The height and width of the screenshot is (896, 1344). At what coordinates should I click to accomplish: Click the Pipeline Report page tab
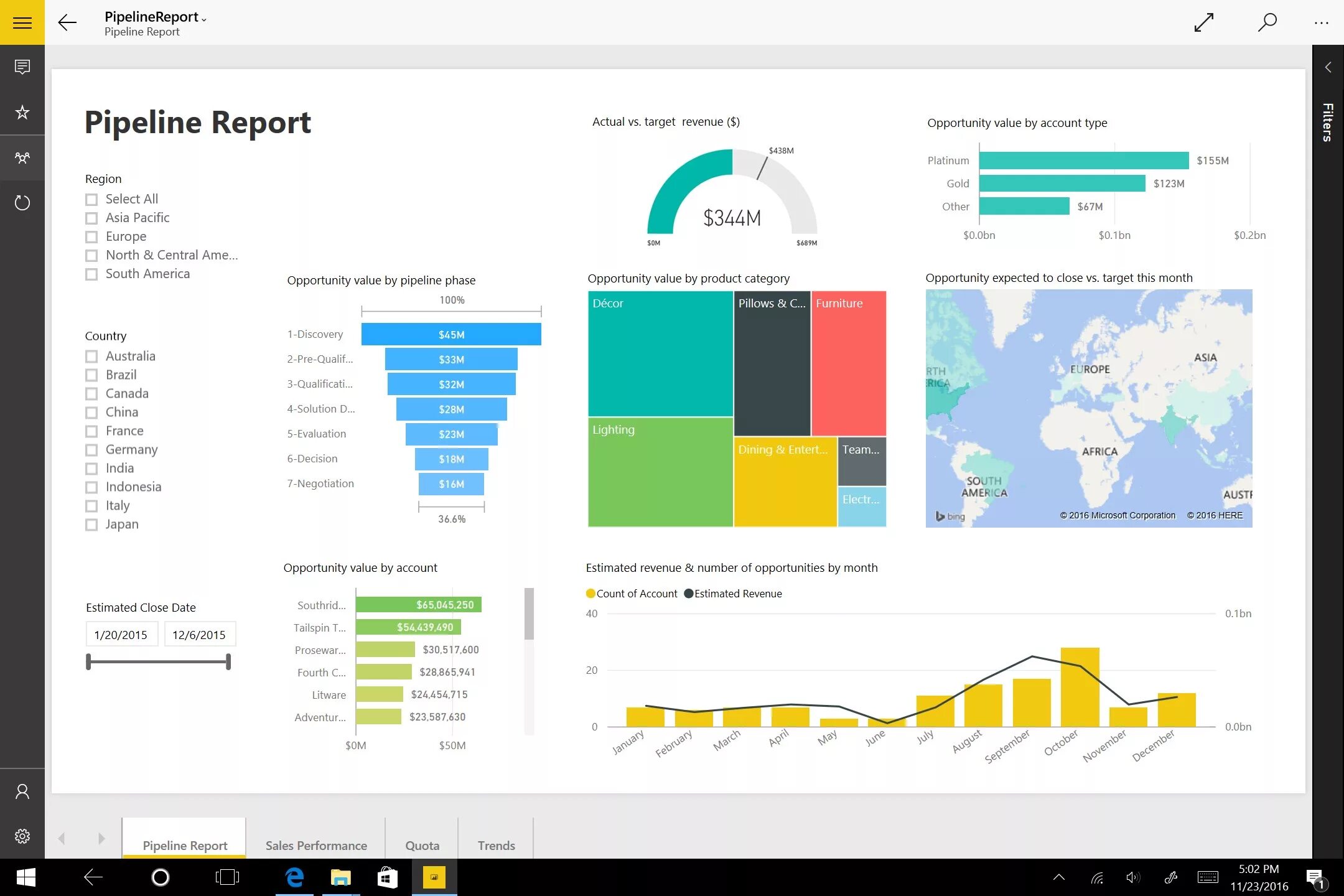point(184,845)
